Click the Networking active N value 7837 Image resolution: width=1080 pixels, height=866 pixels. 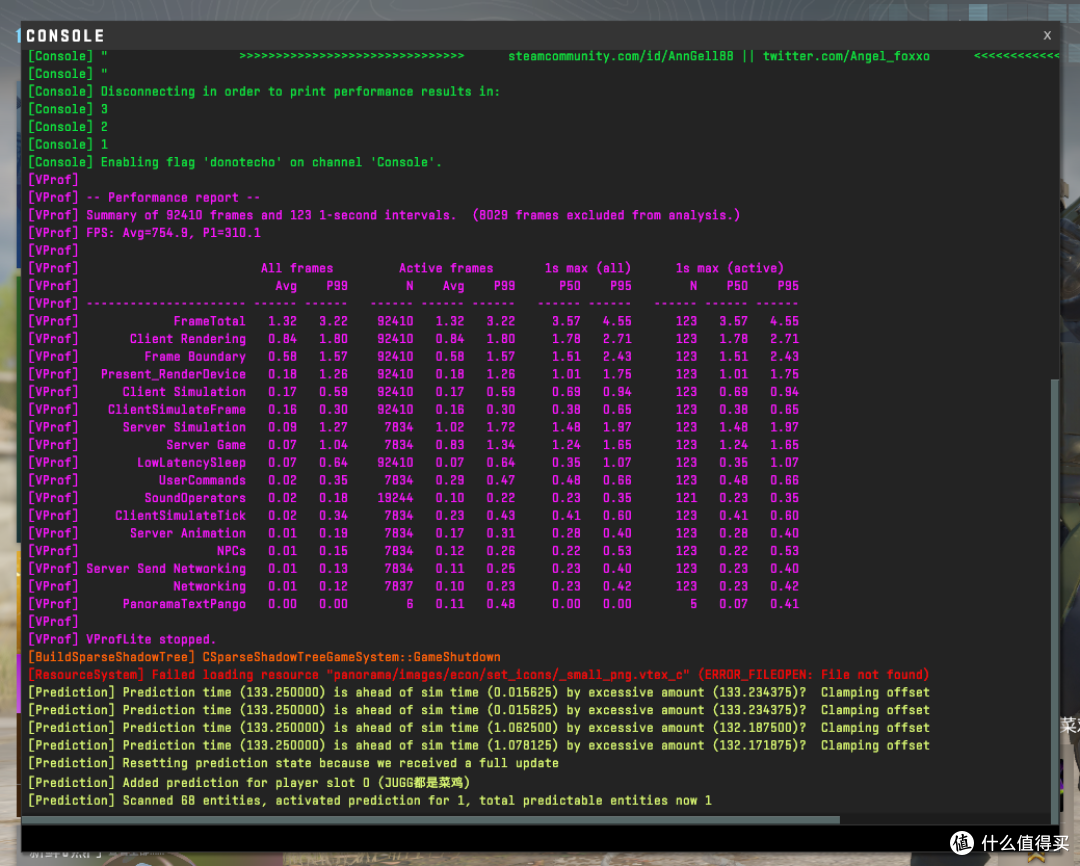click(399, 586)
